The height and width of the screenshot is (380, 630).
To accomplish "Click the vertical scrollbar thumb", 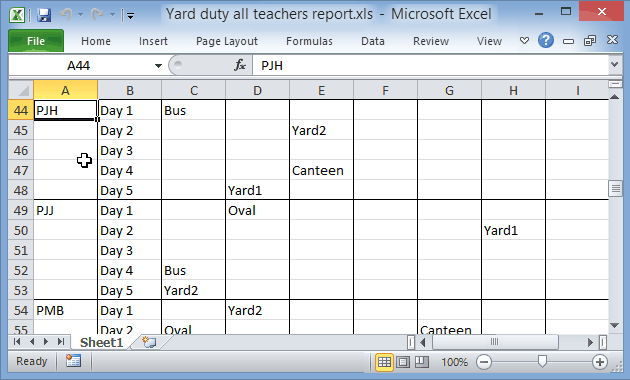I will pos(615,188).
